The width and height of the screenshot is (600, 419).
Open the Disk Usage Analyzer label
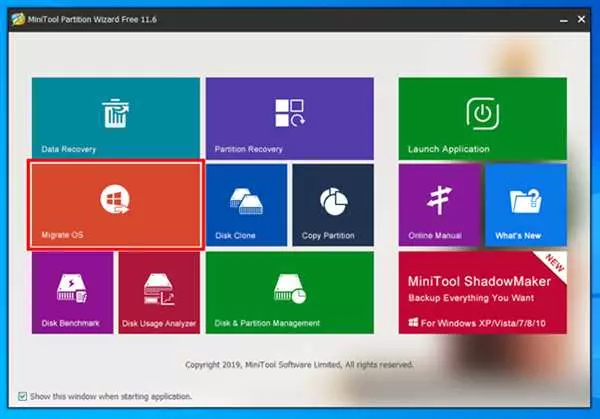tap(159, 324)
